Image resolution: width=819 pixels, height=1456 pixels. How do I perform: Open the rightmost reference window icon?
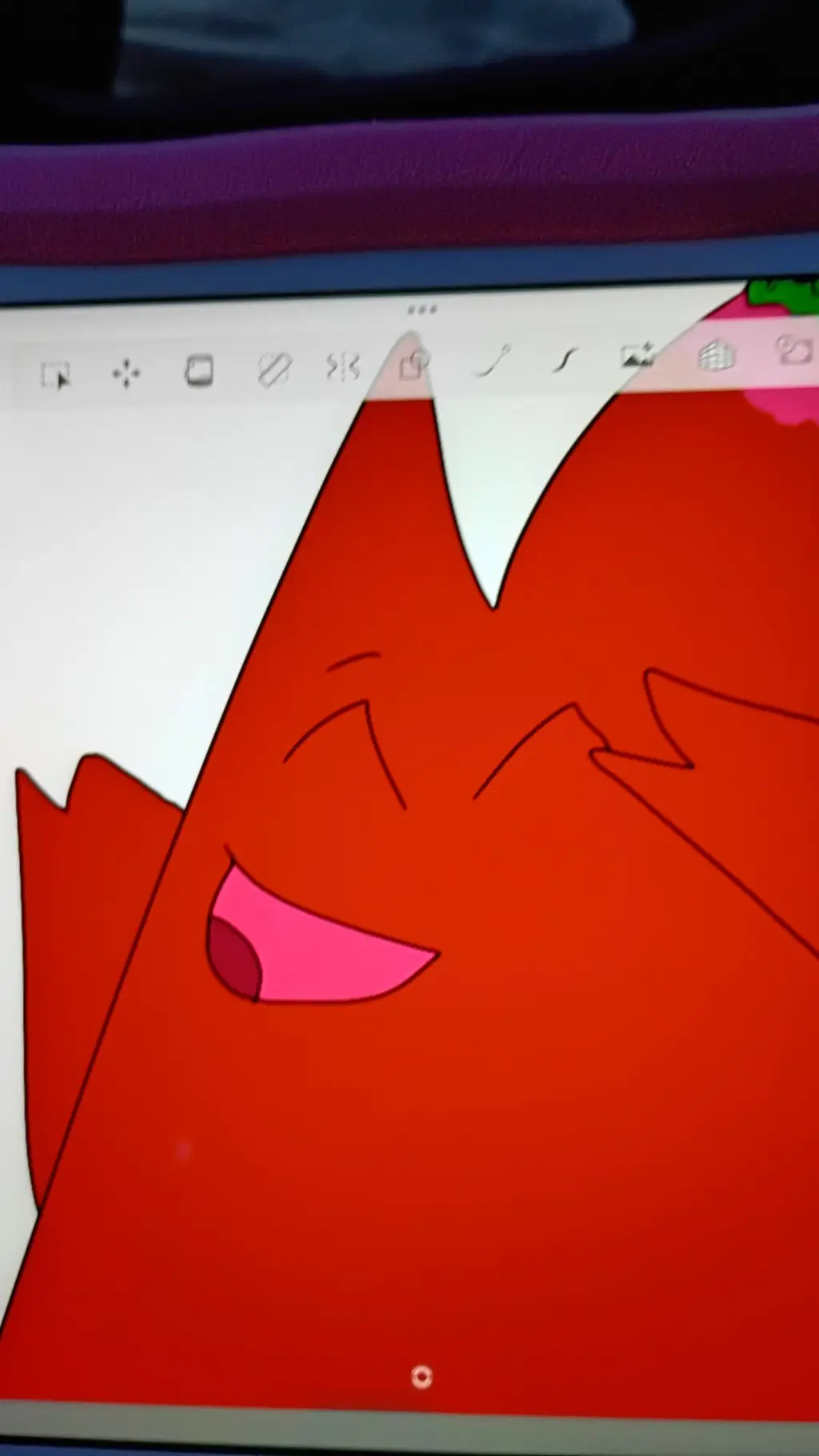point(795,350)
